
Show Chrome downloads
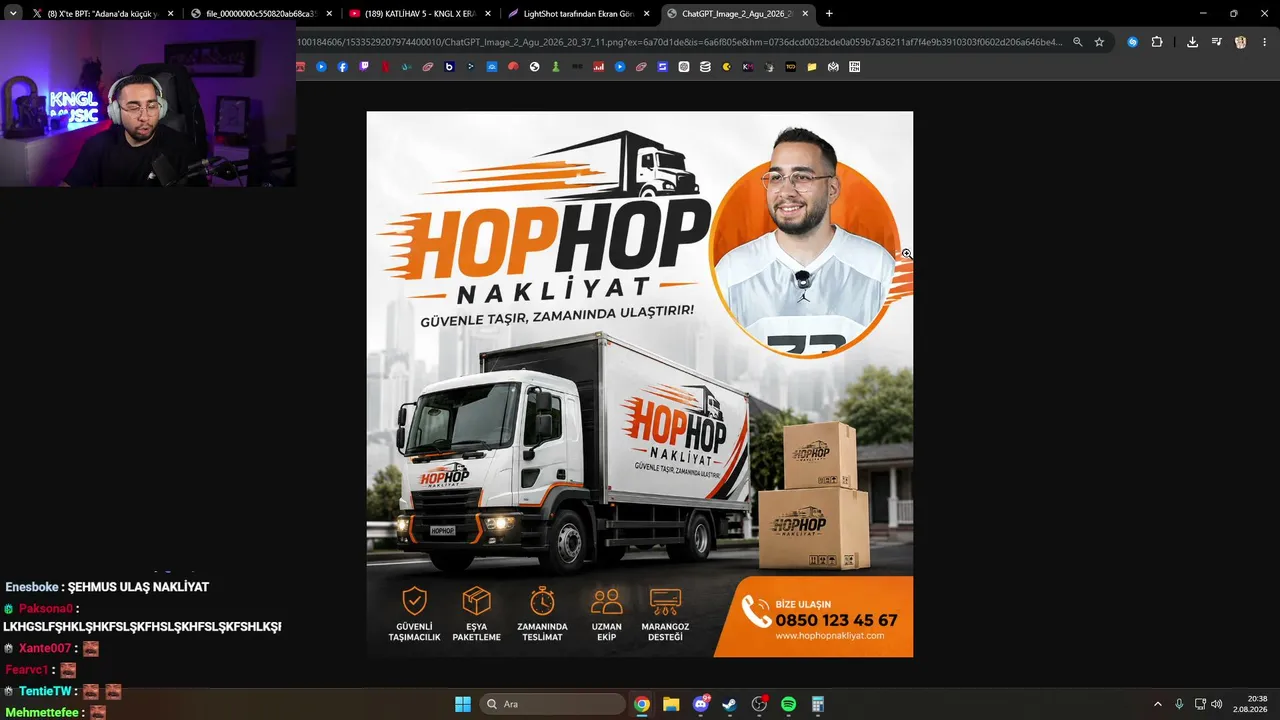1192,42
